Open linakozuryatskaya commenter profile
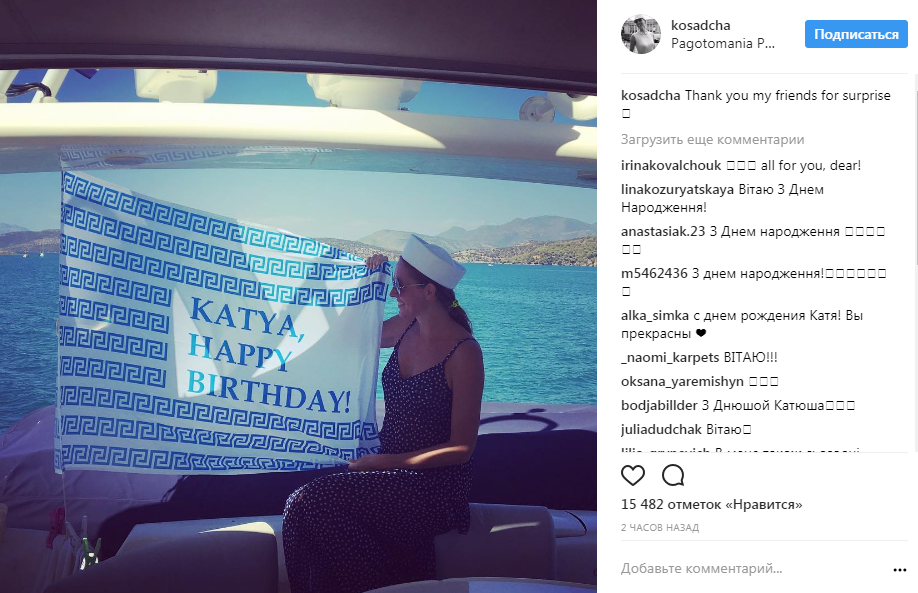 [x=677, y=190]
